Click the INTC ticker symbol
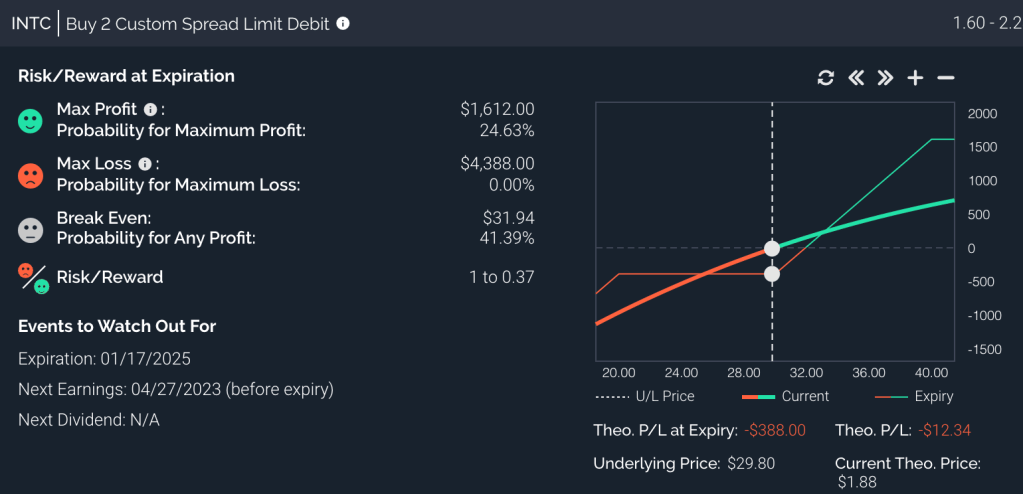The width and height of the screenshot is (1023, 494). [x=30, y=23]
